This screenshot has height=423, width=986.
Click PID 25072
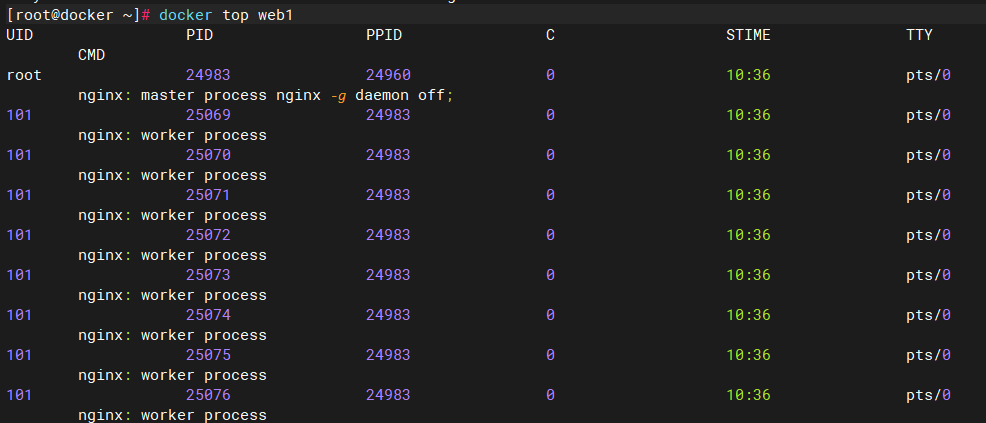[x=208, y=235]
